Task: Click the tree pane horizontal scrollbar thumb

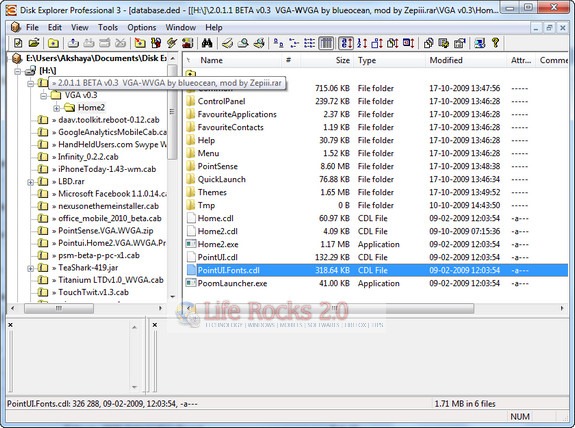Action: [59, 308]
